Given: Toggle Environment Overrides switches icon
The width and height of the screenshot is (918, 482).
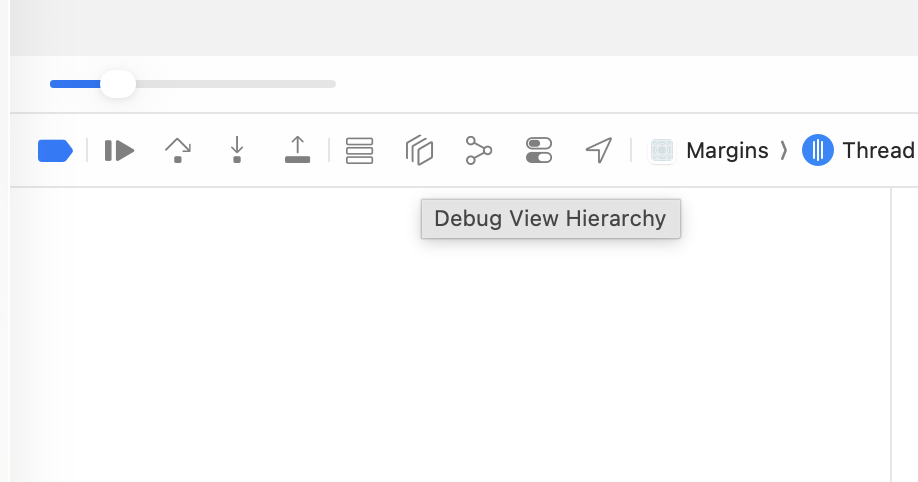Looking at the screenshot, I should click(539, 151).
